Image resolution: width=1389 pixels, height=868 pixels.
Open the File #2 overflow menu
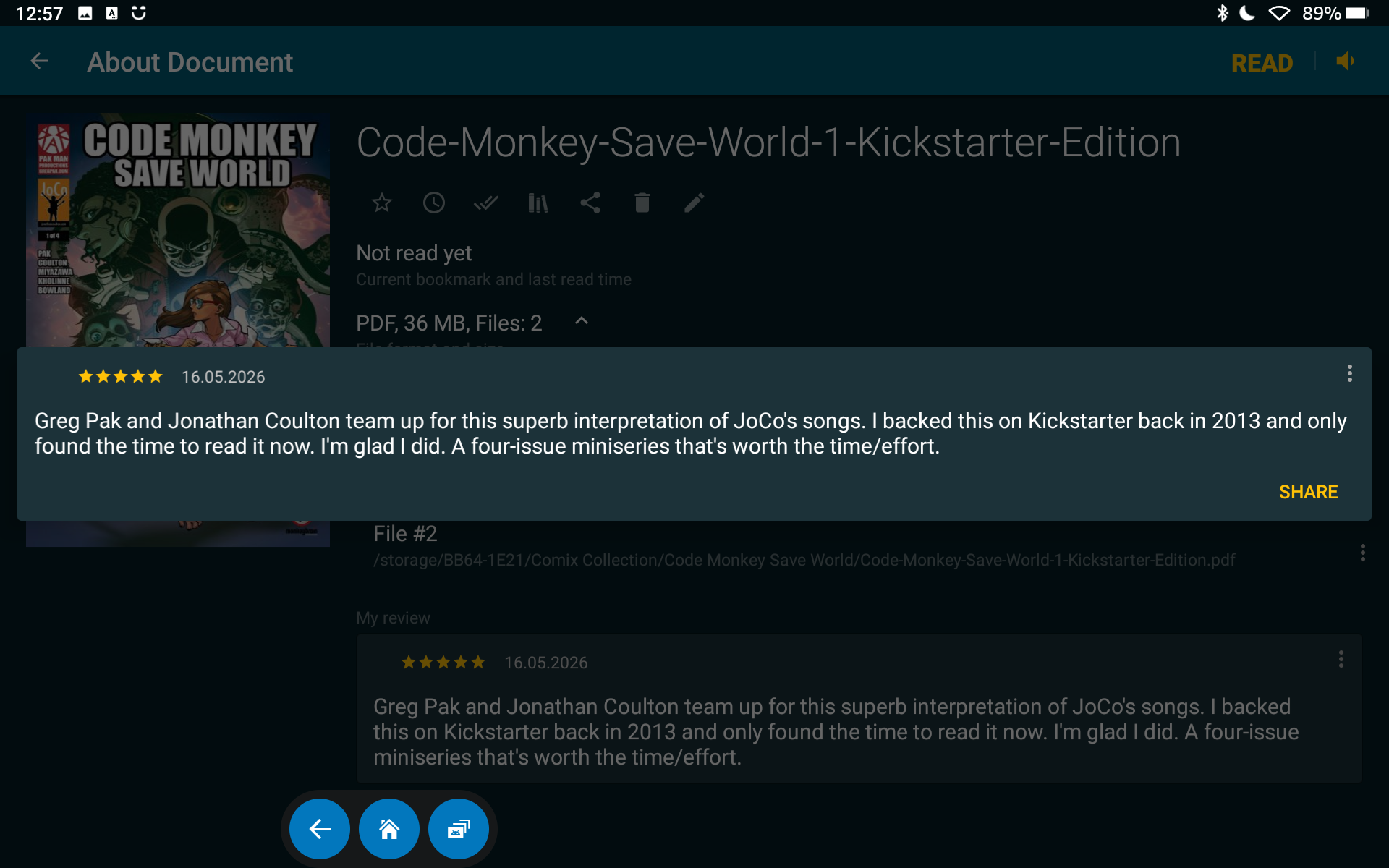(x=1362, y=553)
